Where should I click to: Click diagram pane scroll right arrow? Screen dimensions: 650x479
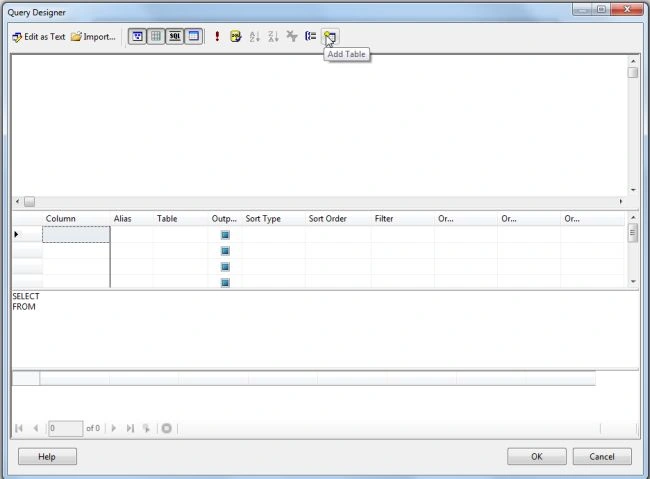pos(621,202)
